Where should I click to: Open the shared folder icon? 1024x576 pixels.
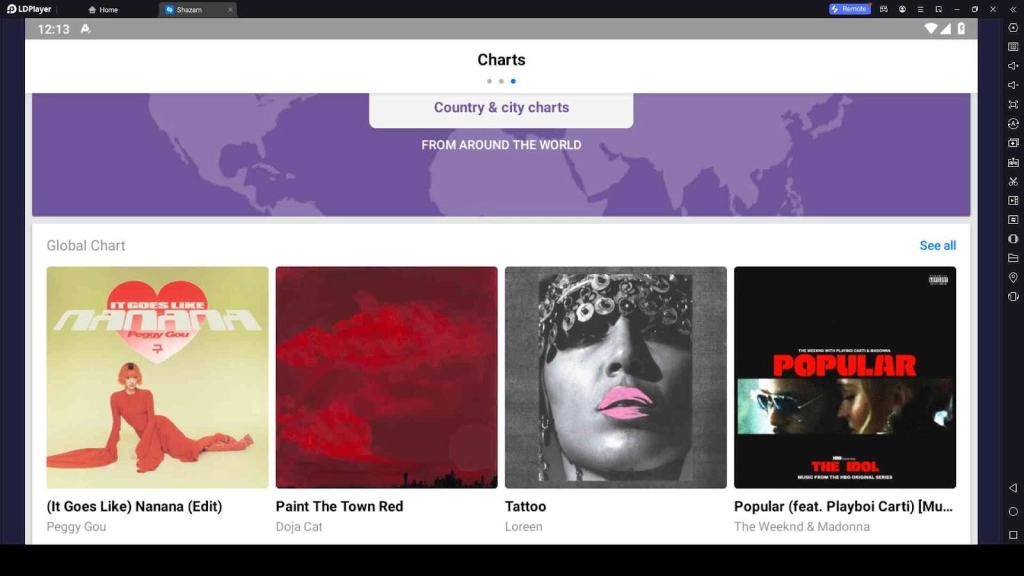(1013, 258)
